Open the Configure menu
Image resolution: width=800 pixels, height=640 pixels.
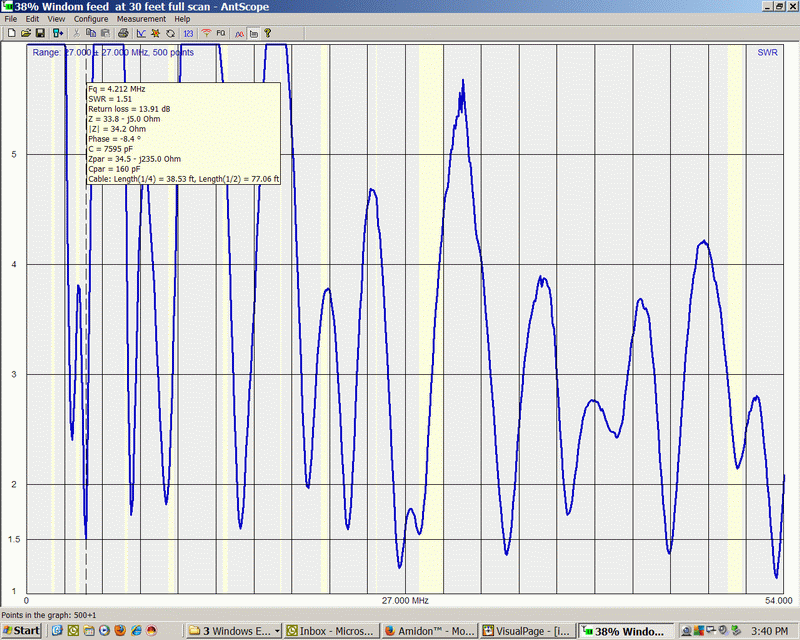tap(91, 19)
